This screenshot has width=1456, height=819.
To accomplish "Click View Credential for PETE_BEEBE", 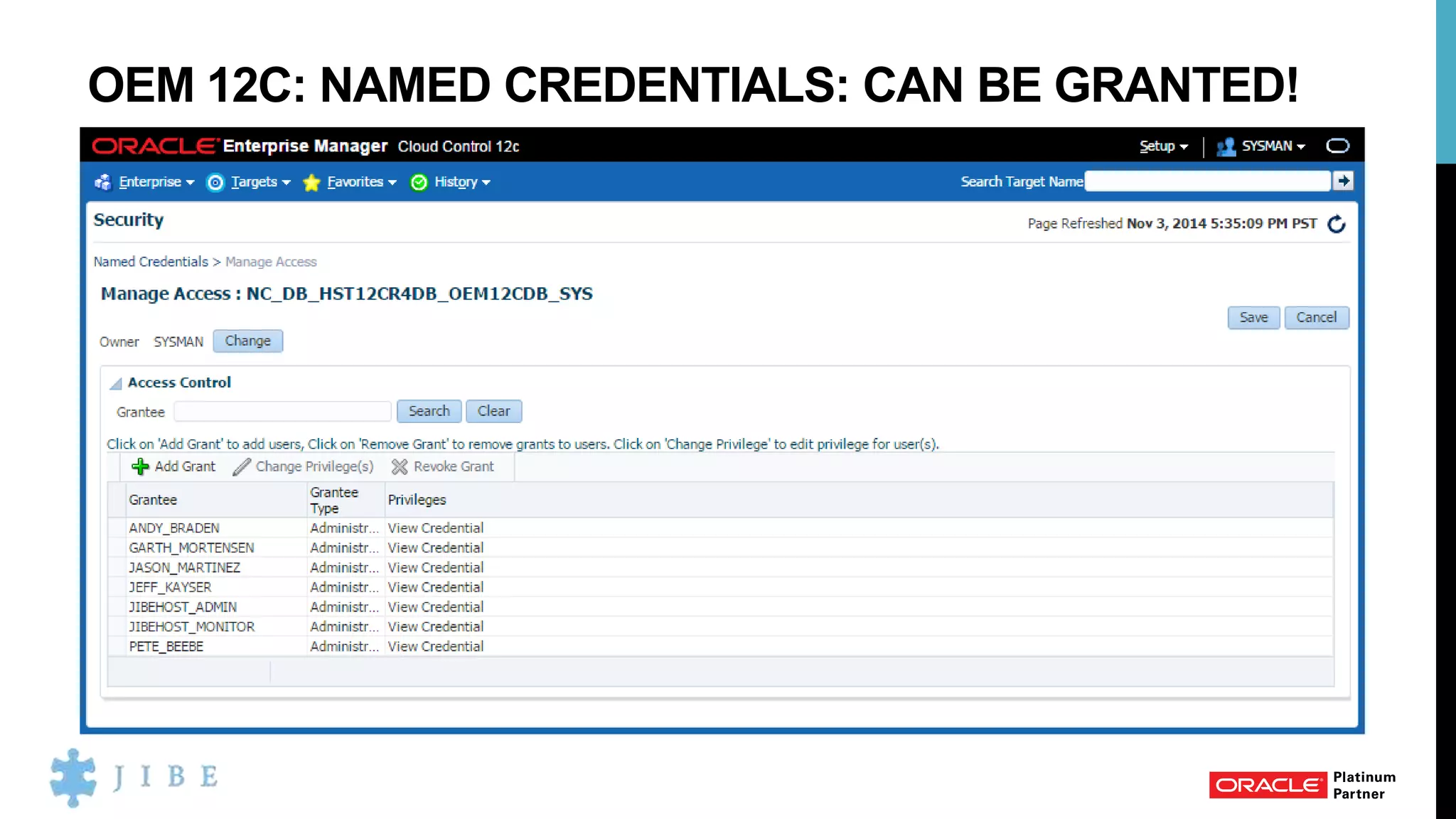I will [x=435, y=647].
